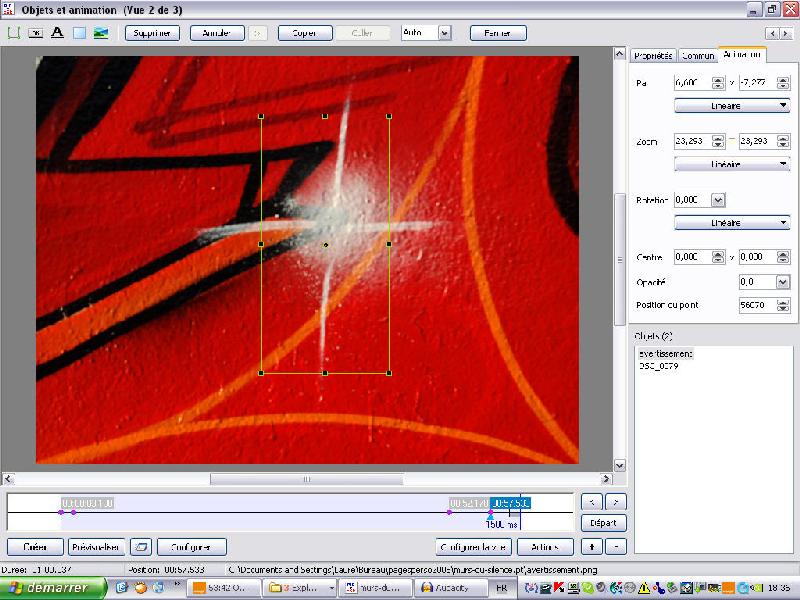Click the top-middle handle of the selection box
800x600 pixels.
(x=325, y=116)
